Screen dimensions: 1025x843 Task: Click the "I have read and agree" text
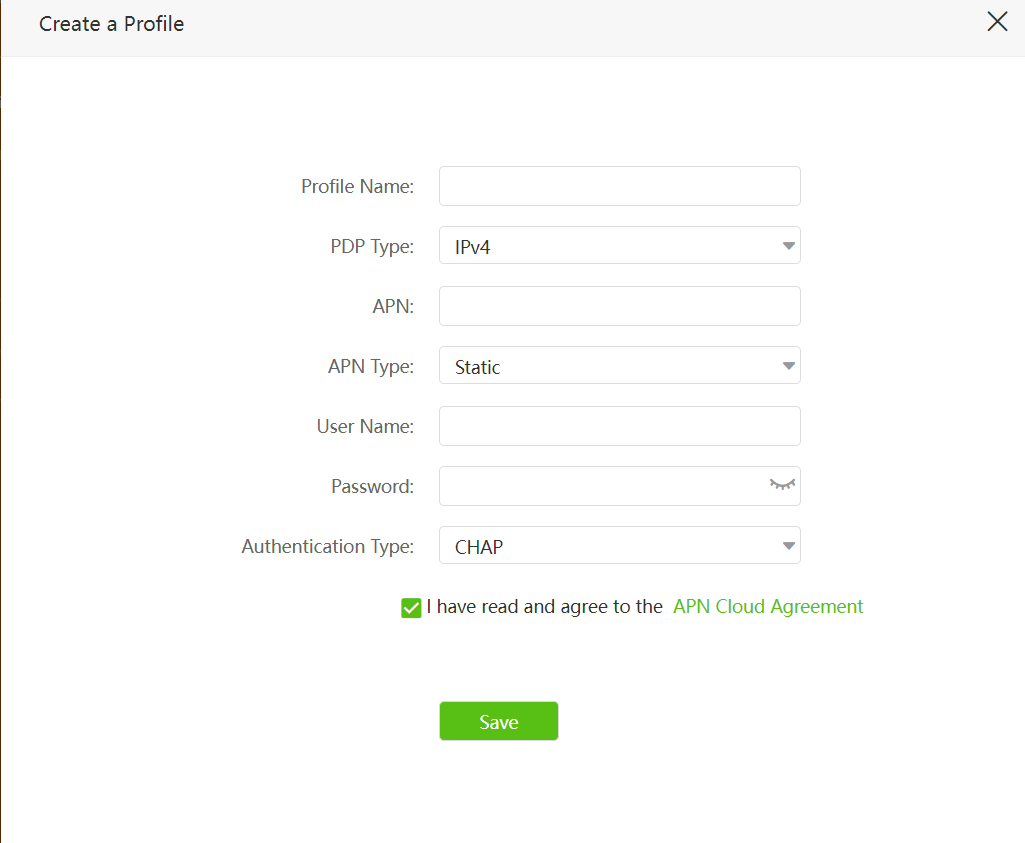click(x=544, y=607)
